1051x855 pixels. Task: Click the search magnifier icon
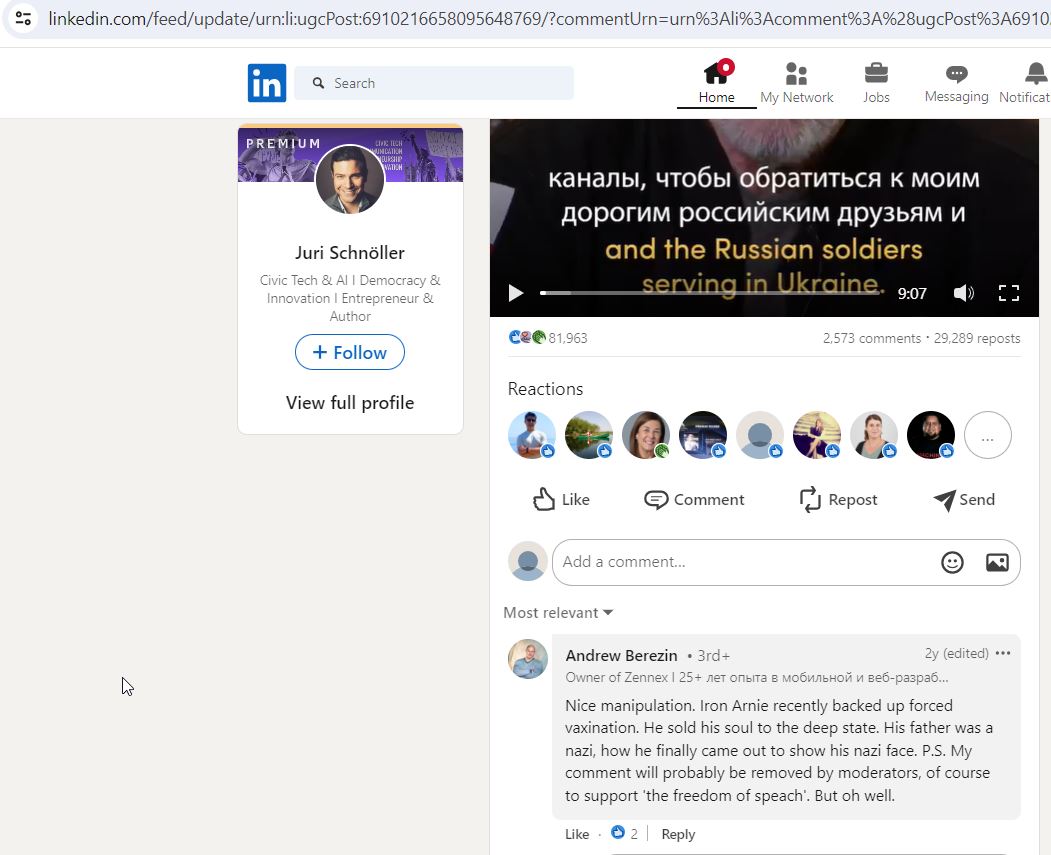pyautogui.click(x=318, y=83)
